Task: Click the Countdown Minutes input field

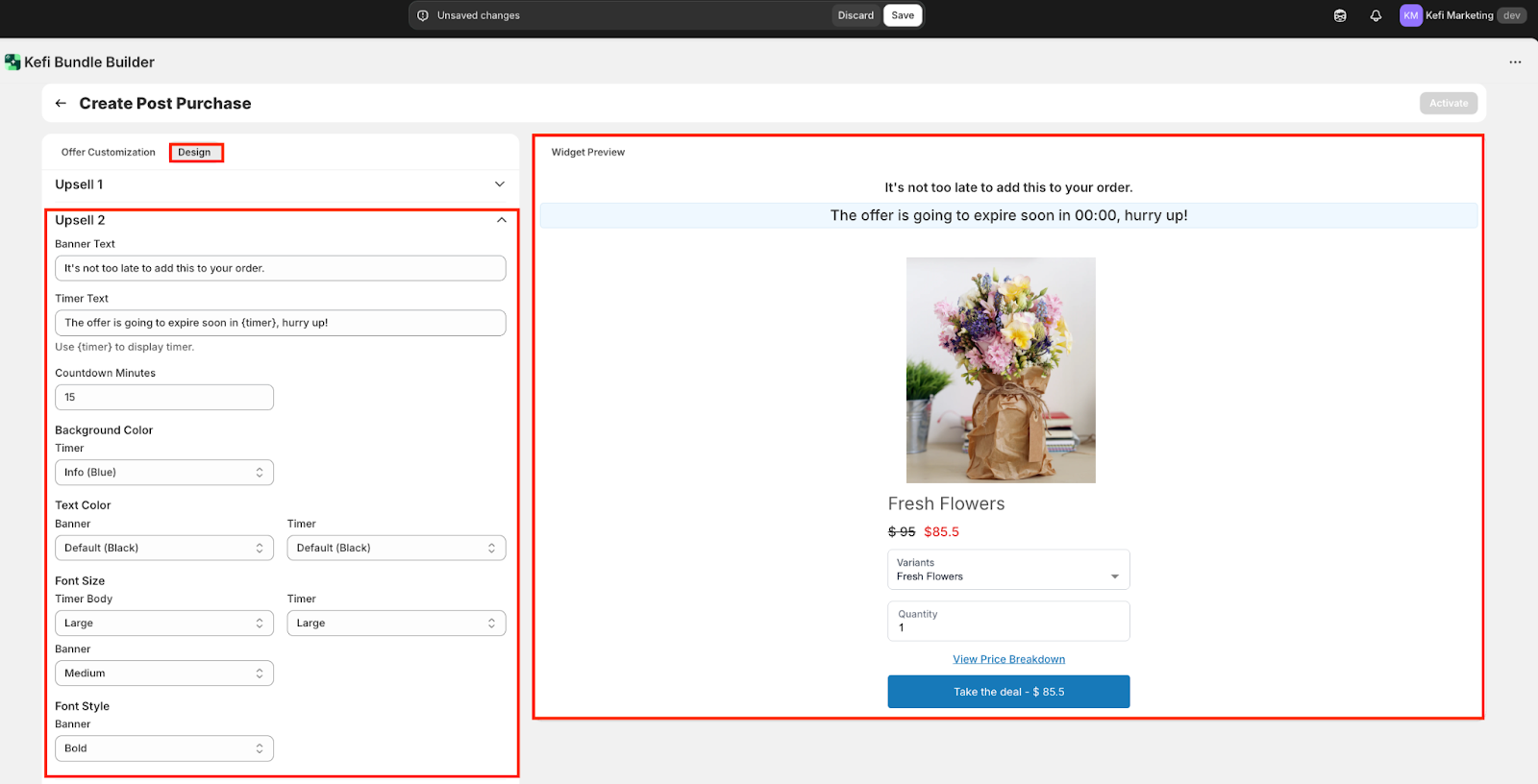Action: [164, 398]
